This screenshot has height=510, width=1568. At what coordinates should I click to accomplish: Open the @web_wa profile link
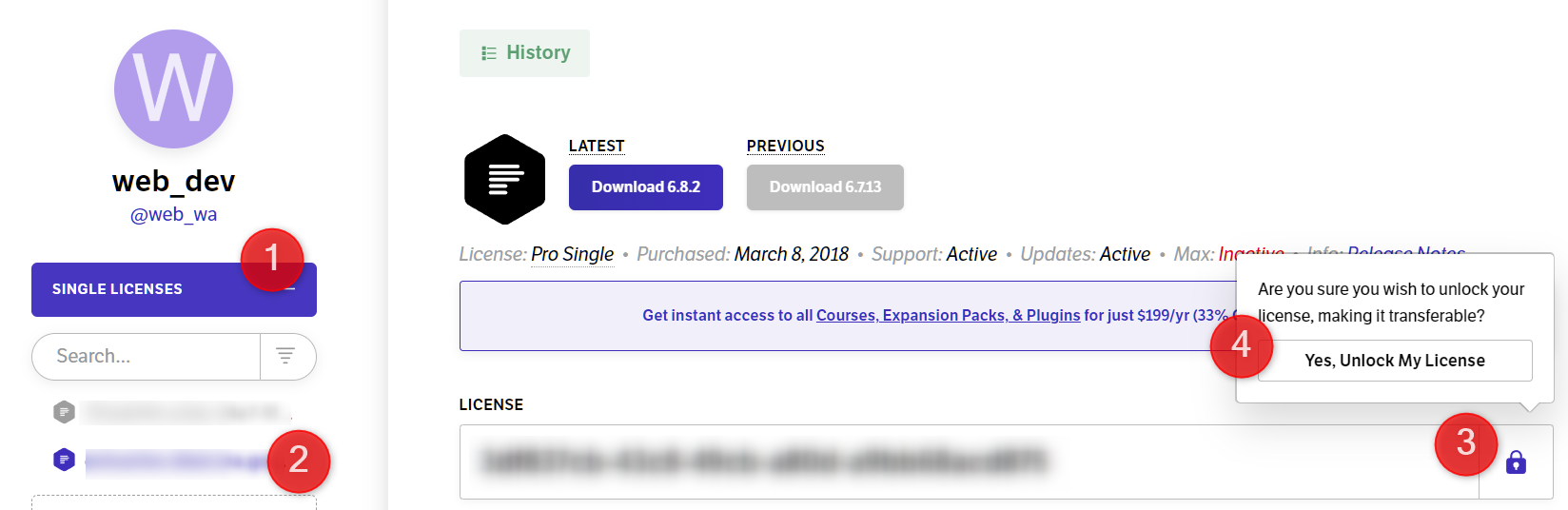click(x=173, y=215)
